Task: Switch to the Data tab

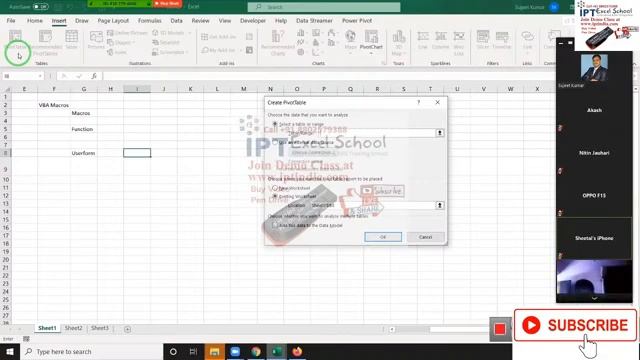Action: 176,20
